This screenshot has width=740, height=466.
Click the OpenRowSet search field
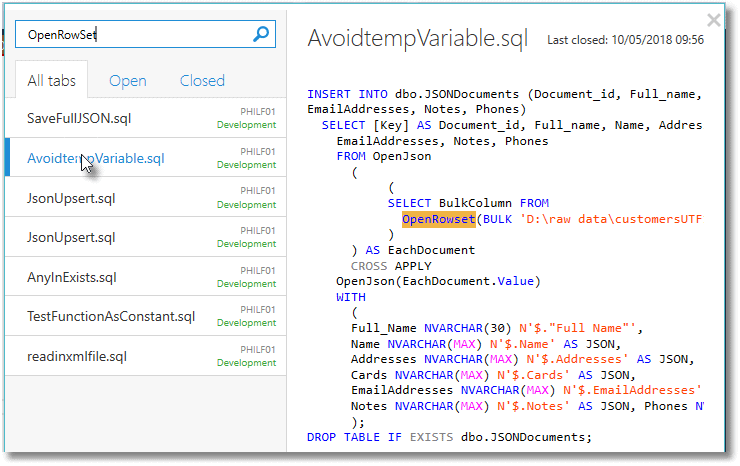(145, 34)
